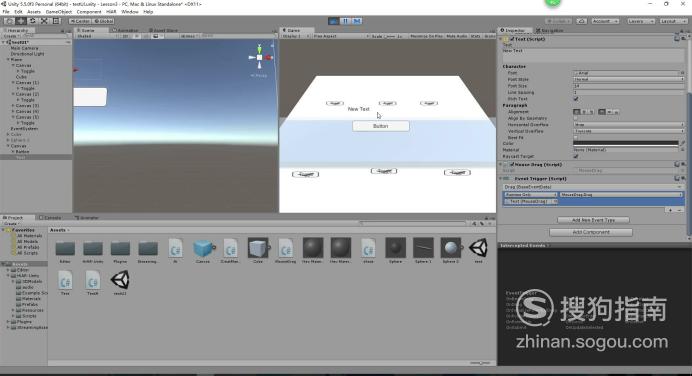Collapse the Plane object in Hierarchy
Screen dimensions: 692x376
(x=8, y=60)
